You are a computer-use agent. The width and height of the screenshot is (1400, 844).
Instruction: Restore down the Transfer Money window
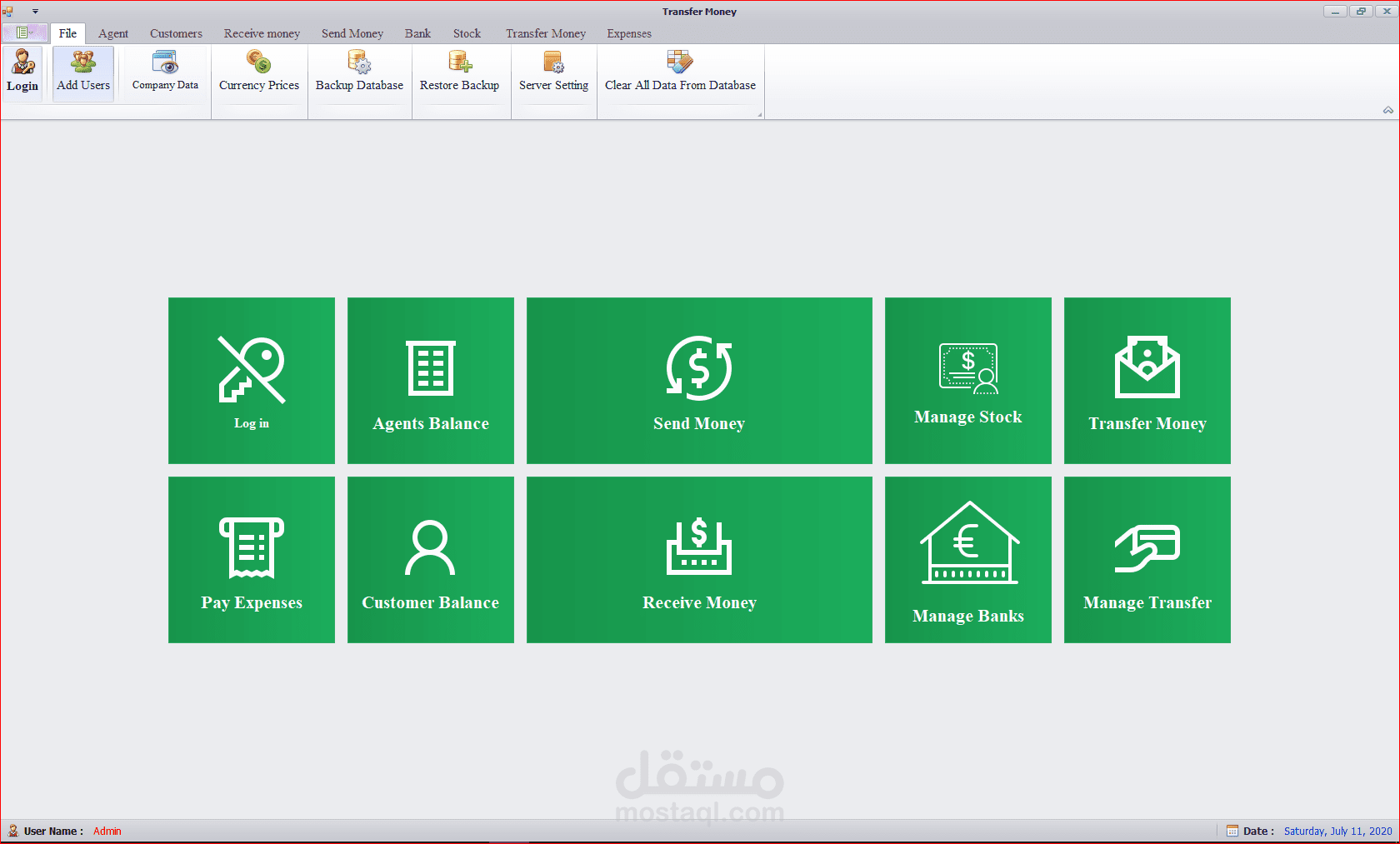pyautogui.click(x=1361, y=11)
